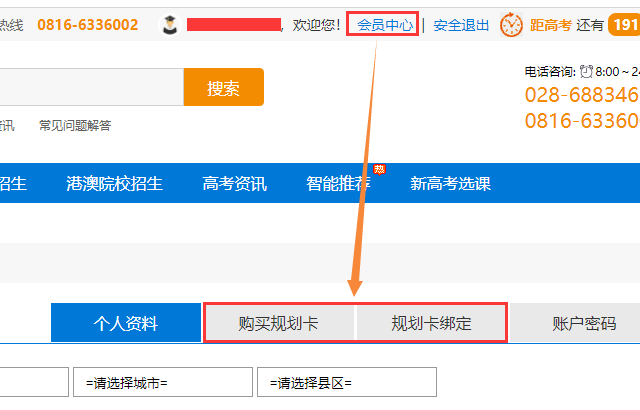This screenshot has height=410, width=640.
Task: Open 新高考选课 navigation item
Action: [x=450, y=184]
